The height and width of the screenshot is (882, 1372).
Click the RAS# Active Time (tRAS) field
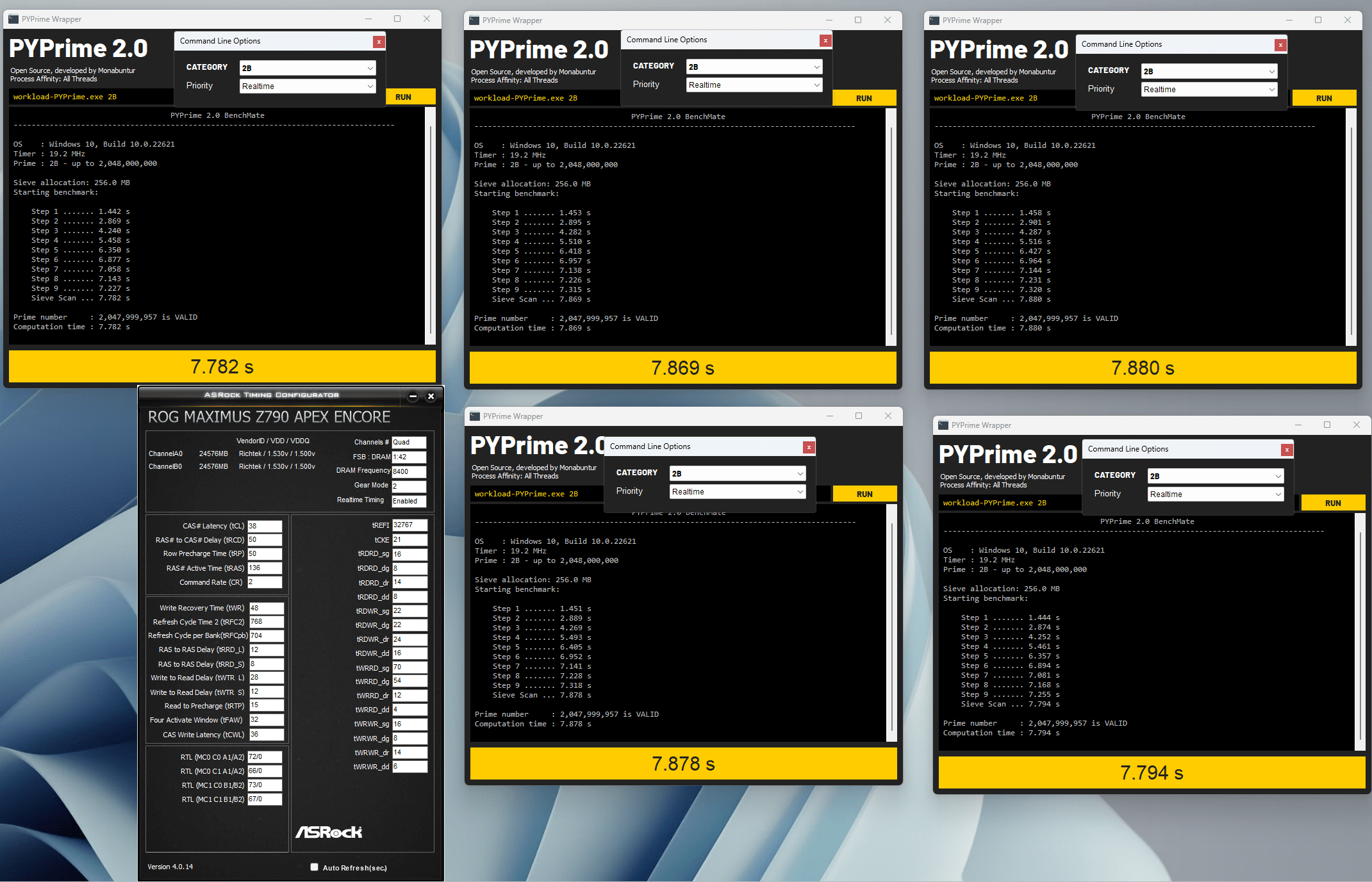point(265,569)
